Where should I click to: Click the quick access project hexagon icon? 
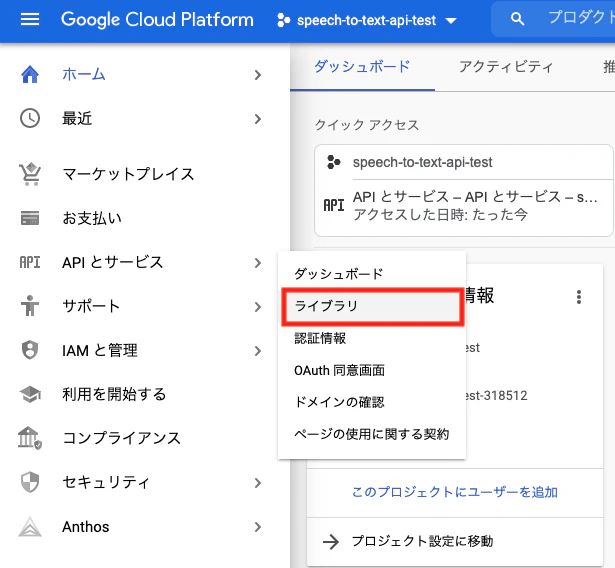pyautogui.click(x=334, y=162)
